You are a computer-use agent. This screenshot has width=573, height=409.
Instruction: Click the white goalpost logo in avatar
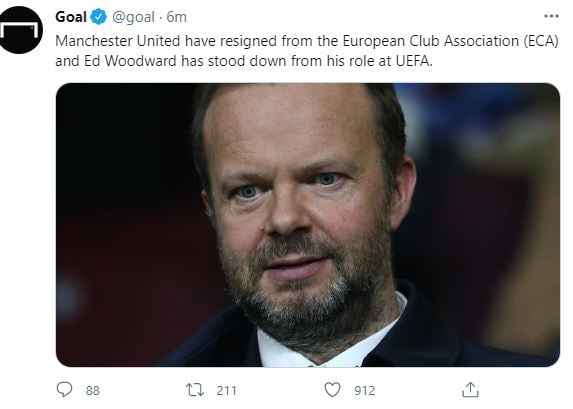20,30
